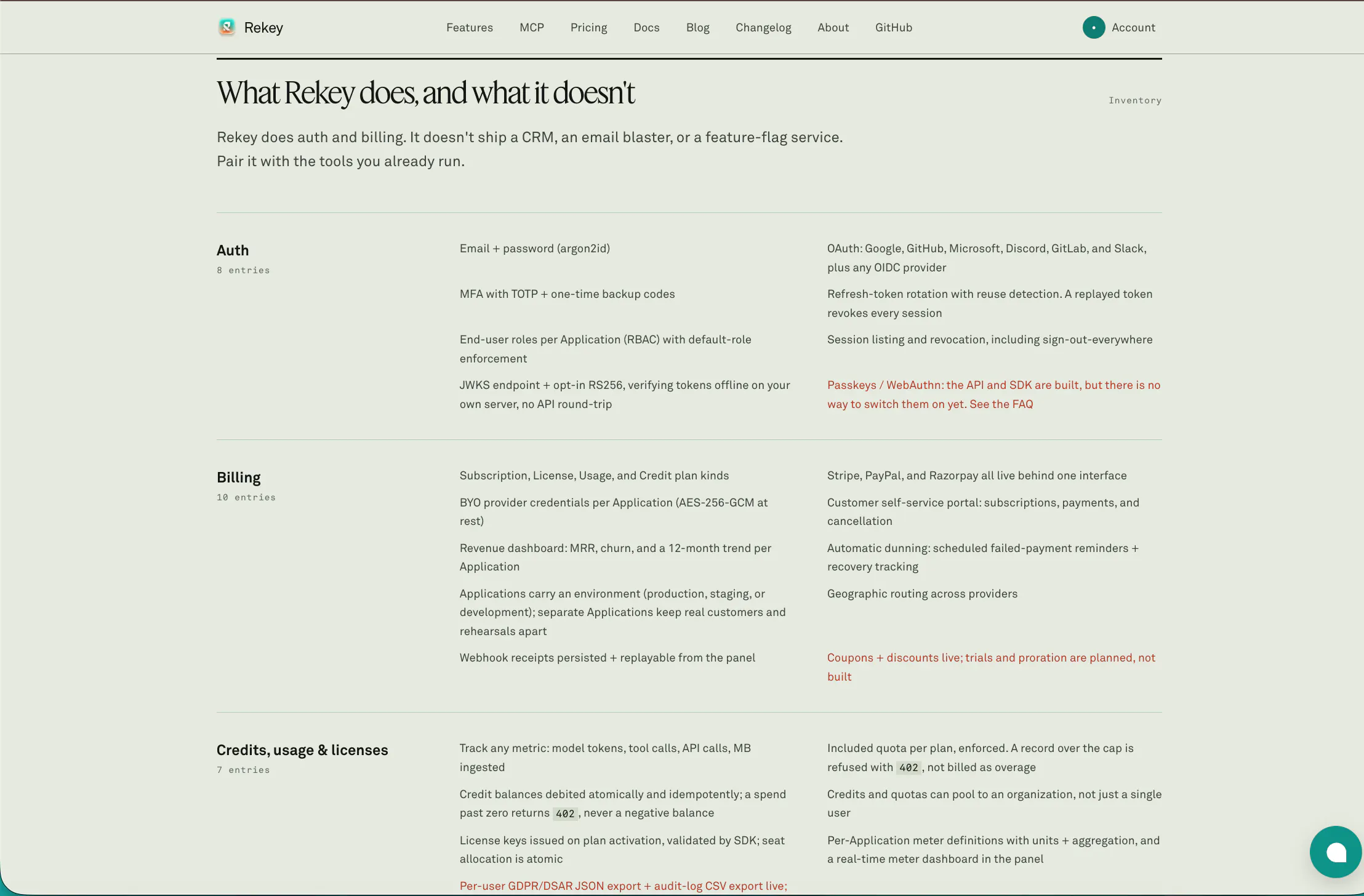Select the Auth section heading

coord(233,250)
